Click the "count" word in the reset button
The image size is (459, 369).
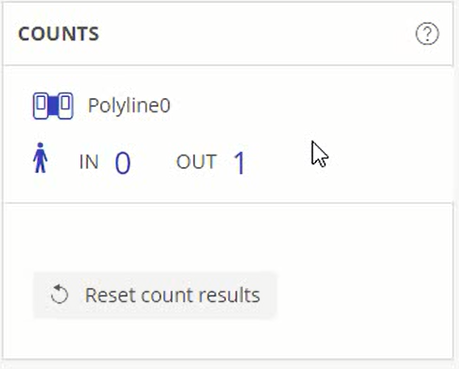[x=167, y=296]
